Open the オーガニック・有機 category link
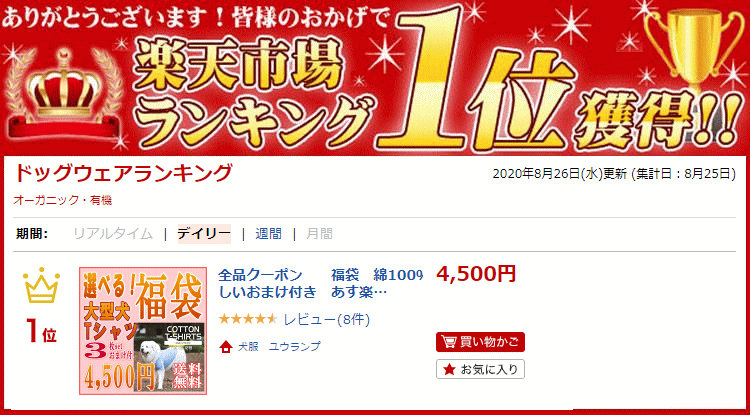Image resolution: width=750 pixels, height=415 pixels. tap(63, 200)
